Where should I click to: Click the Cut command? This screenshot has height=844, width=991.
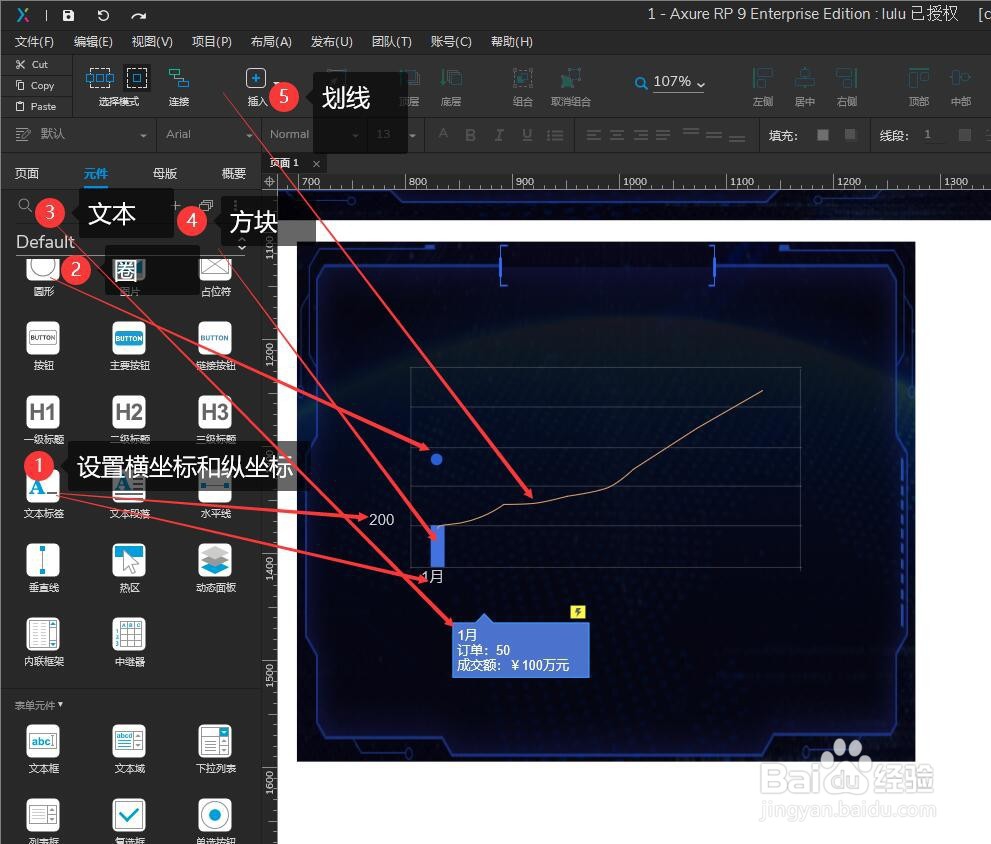click(32, 64)
